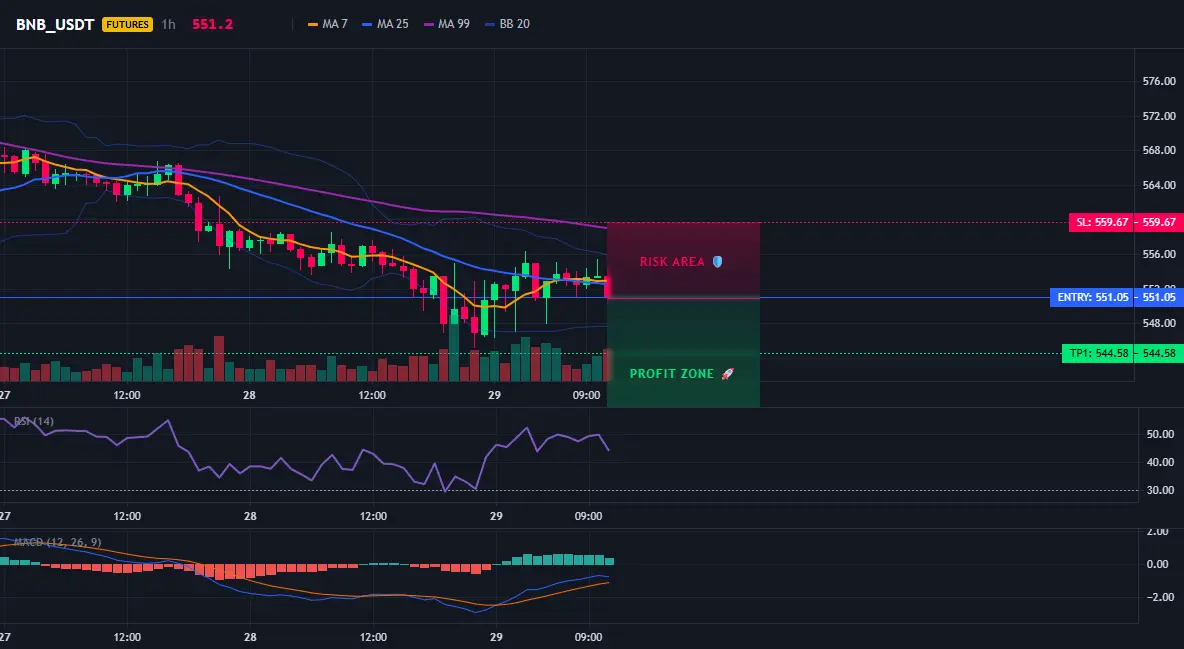
Task: Click 50.00 on the RSI axis
Action: pos(1160,434)
